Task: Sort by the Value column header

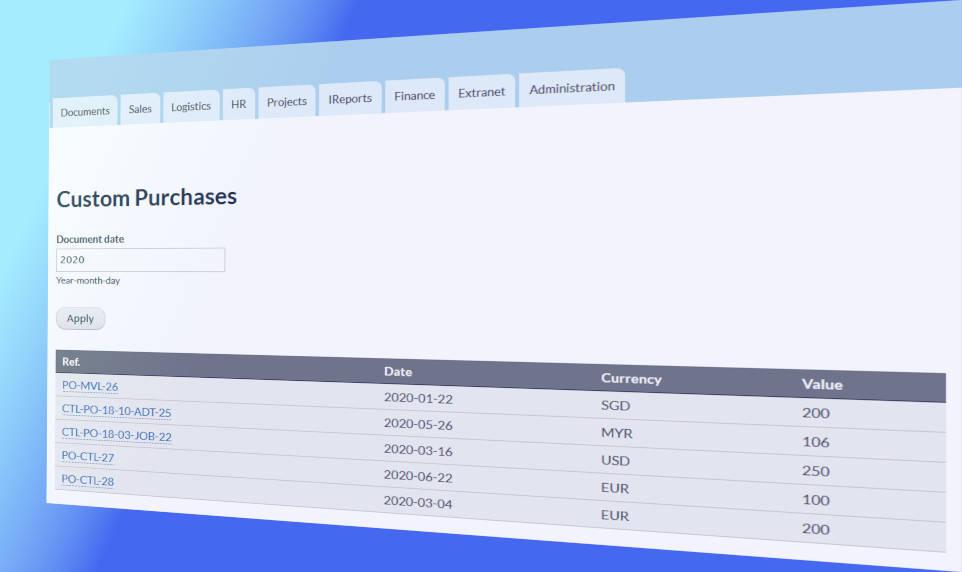Action: 822,384
